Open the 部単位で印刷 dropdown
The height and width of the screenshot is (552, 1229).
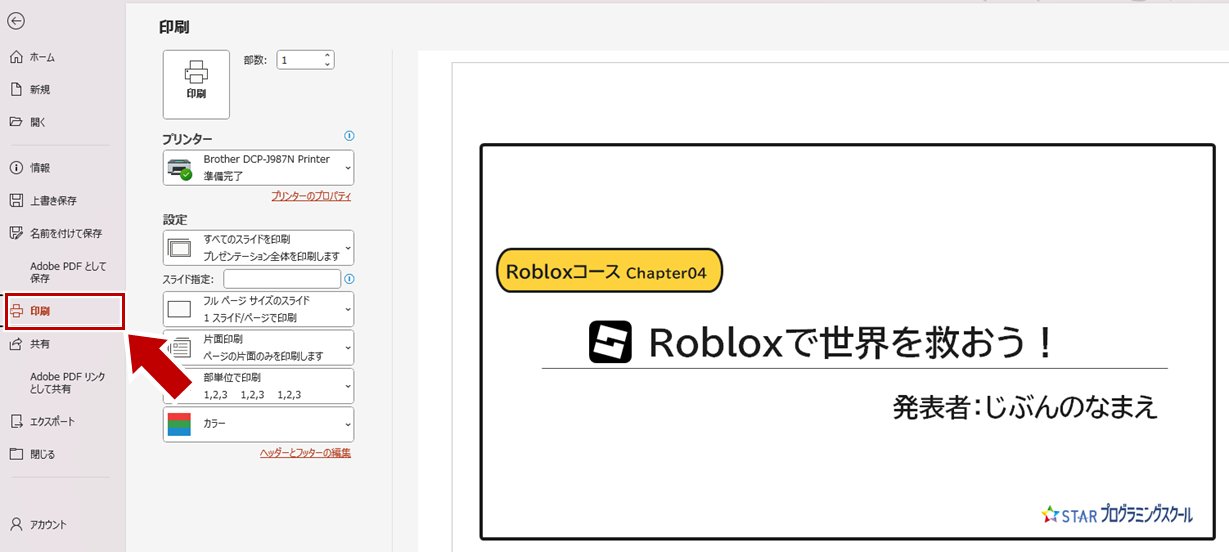(x=258, y=386)
